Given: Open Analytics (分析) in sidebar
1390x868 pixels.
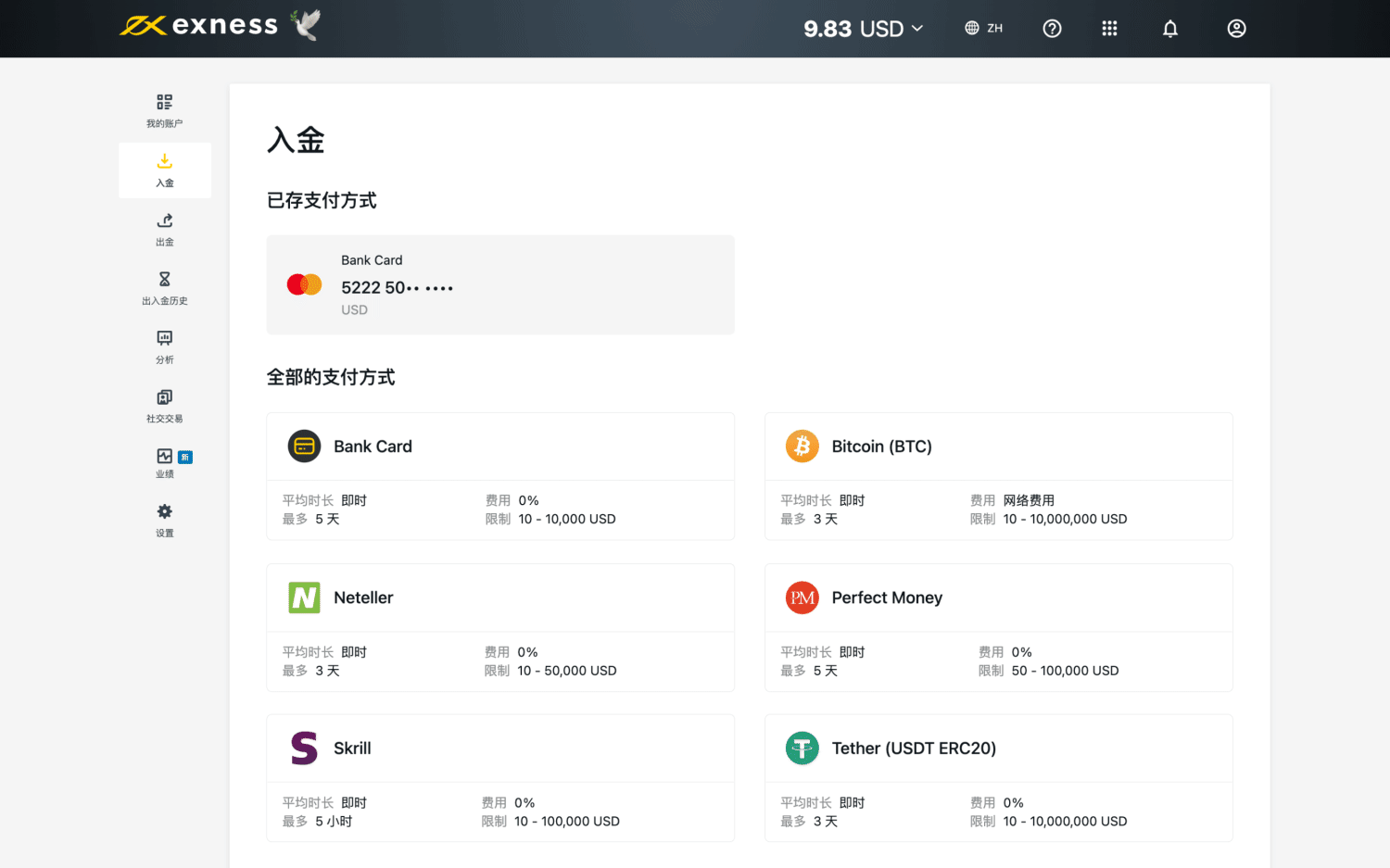Looking at the screenshot, I should click(164, 346).
